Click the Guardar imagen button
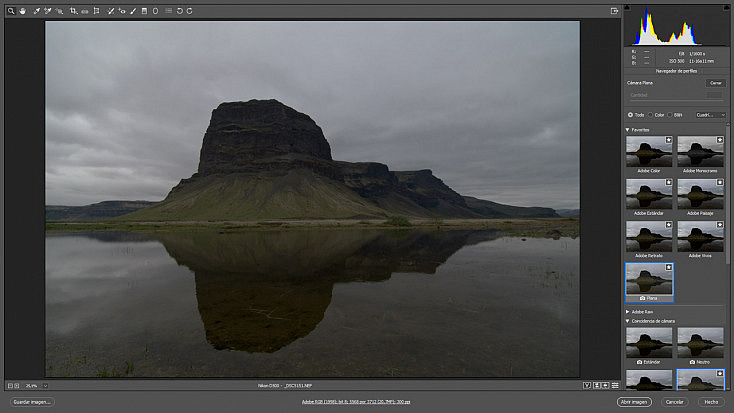 pos(32,402)
